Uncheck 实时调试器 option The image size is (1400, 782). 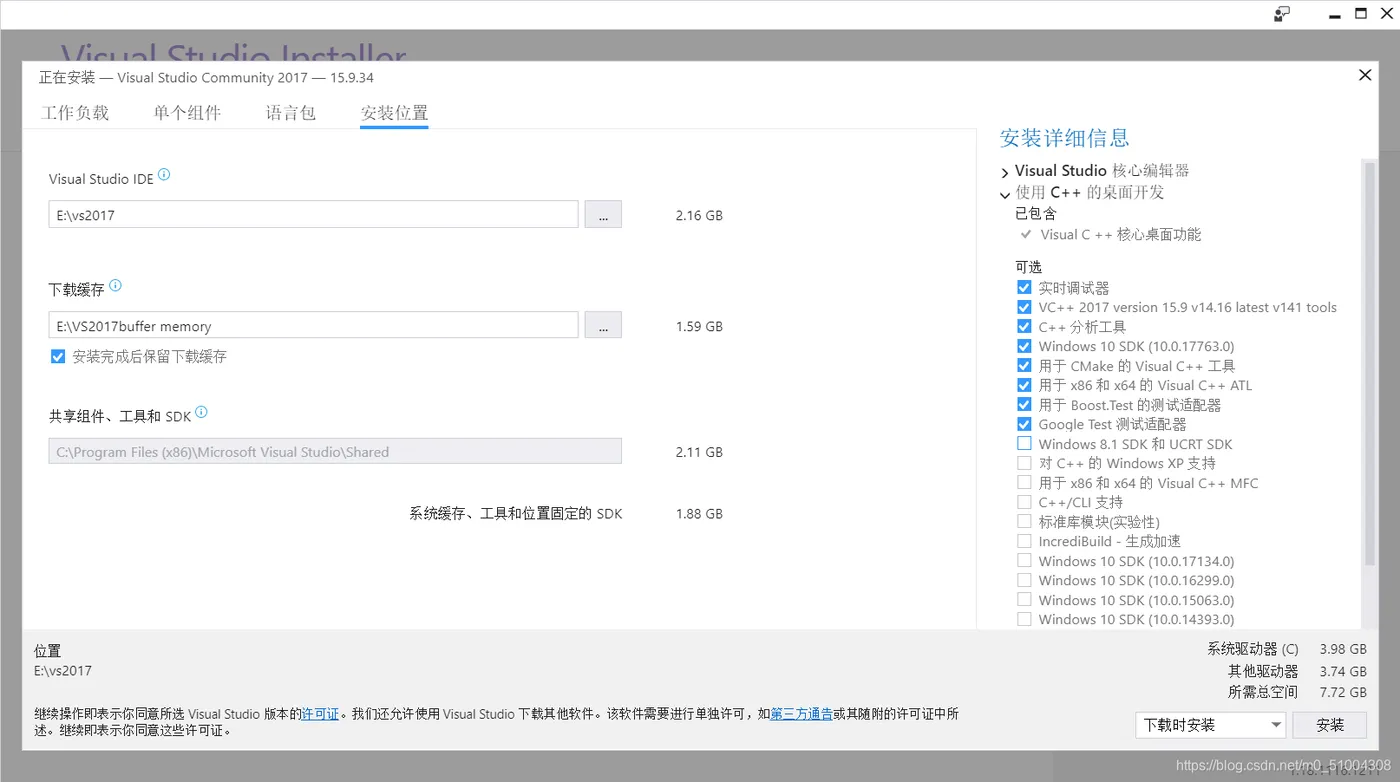click(1024, 288)
